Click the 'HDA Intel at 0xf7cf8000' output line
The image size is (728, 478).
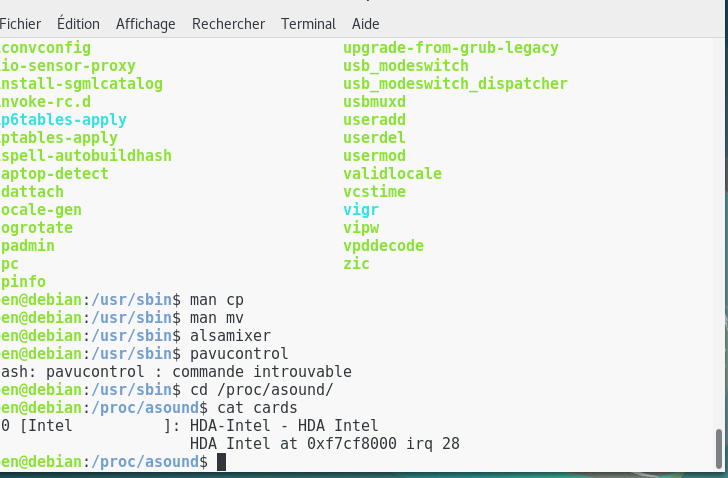(x=325, y=444)
